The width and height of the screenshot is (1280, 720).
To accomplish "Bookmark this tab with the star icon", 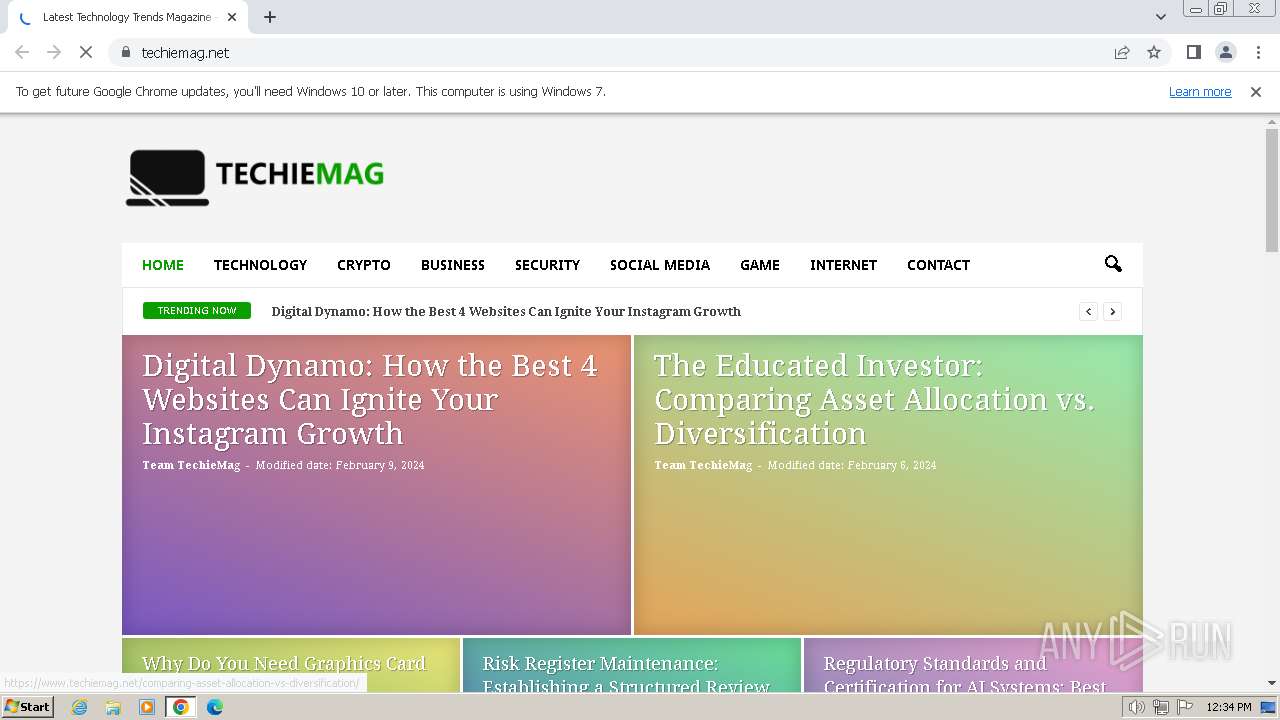I will pyautogui.click(x=1154, y=52).
